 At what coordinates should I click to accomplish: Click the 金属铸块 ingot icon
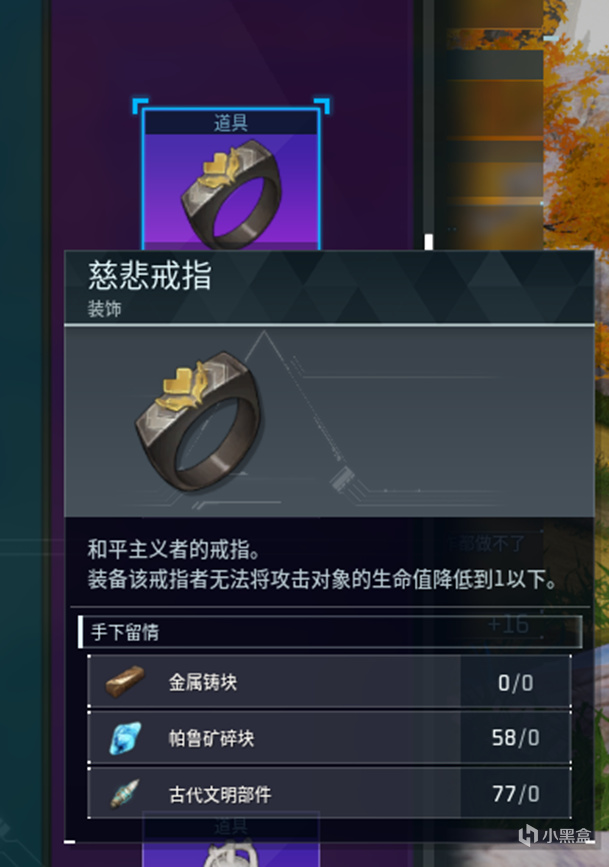point(125,682)
